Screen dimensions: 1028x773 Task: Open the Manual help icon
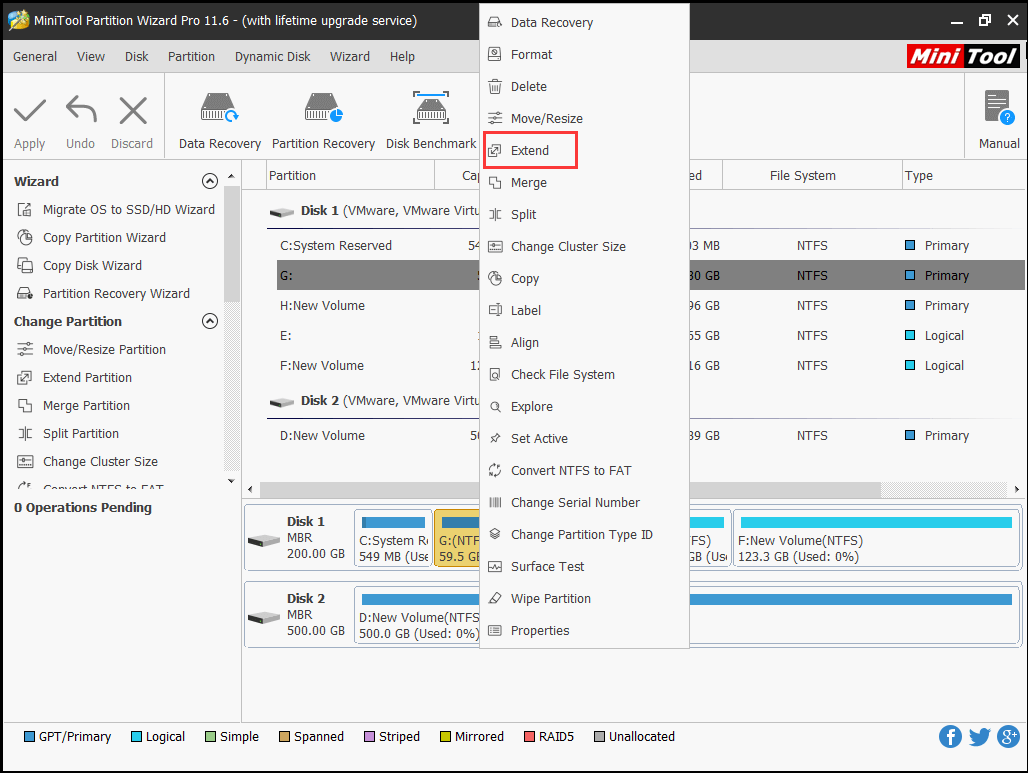click(x=999, y=108)
